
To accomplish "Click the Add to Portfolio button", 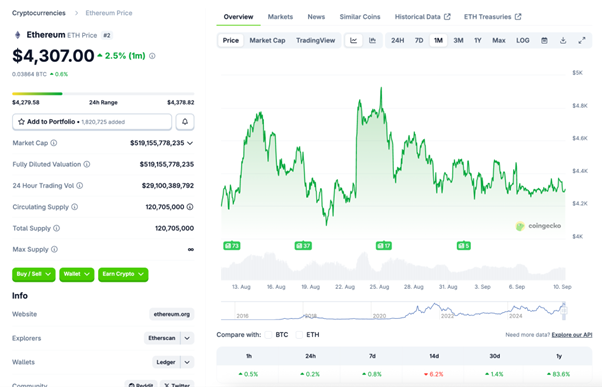I will click(92, 122).
